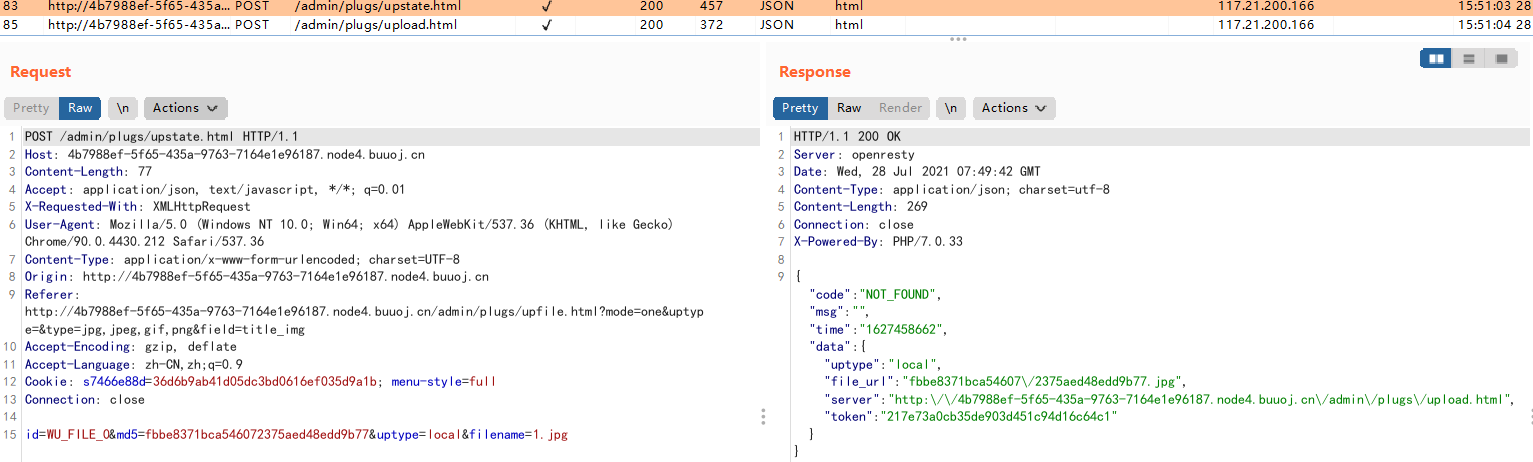Switch to top/bottom stacked layout
The image size is (1533, 462).
pos(1469,59)
